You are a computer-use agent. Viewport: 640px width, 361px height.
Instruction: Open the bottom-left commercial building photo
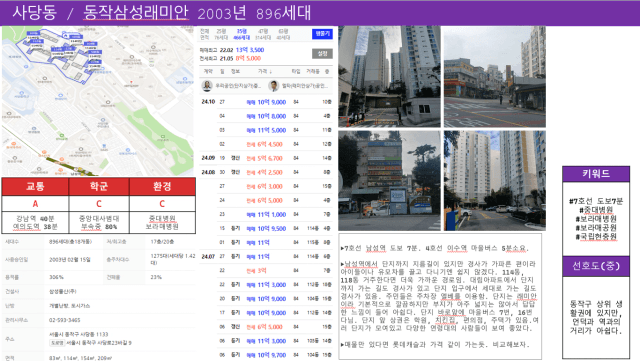pyautogui.click(x=389, y=180)
